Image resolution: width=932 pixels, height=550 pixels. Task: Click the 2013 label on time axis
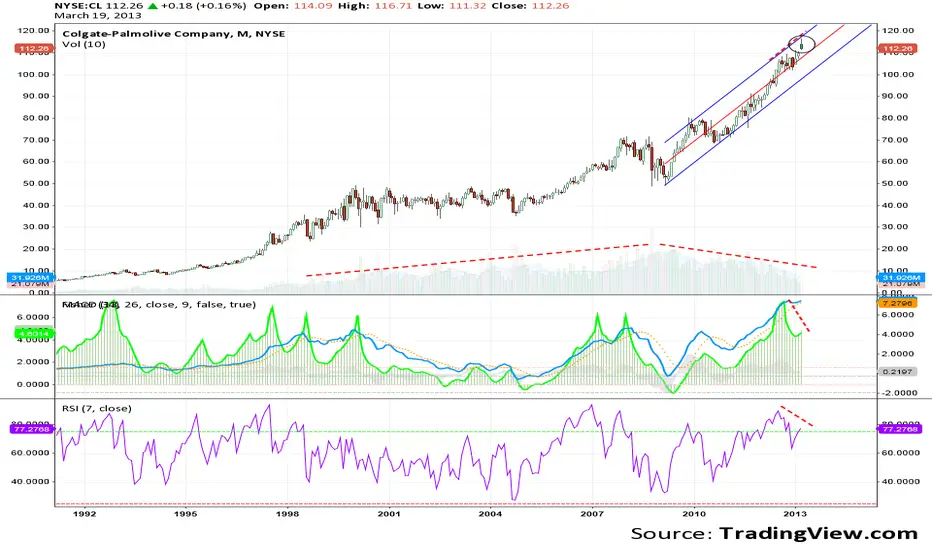[x=795, y=514]
